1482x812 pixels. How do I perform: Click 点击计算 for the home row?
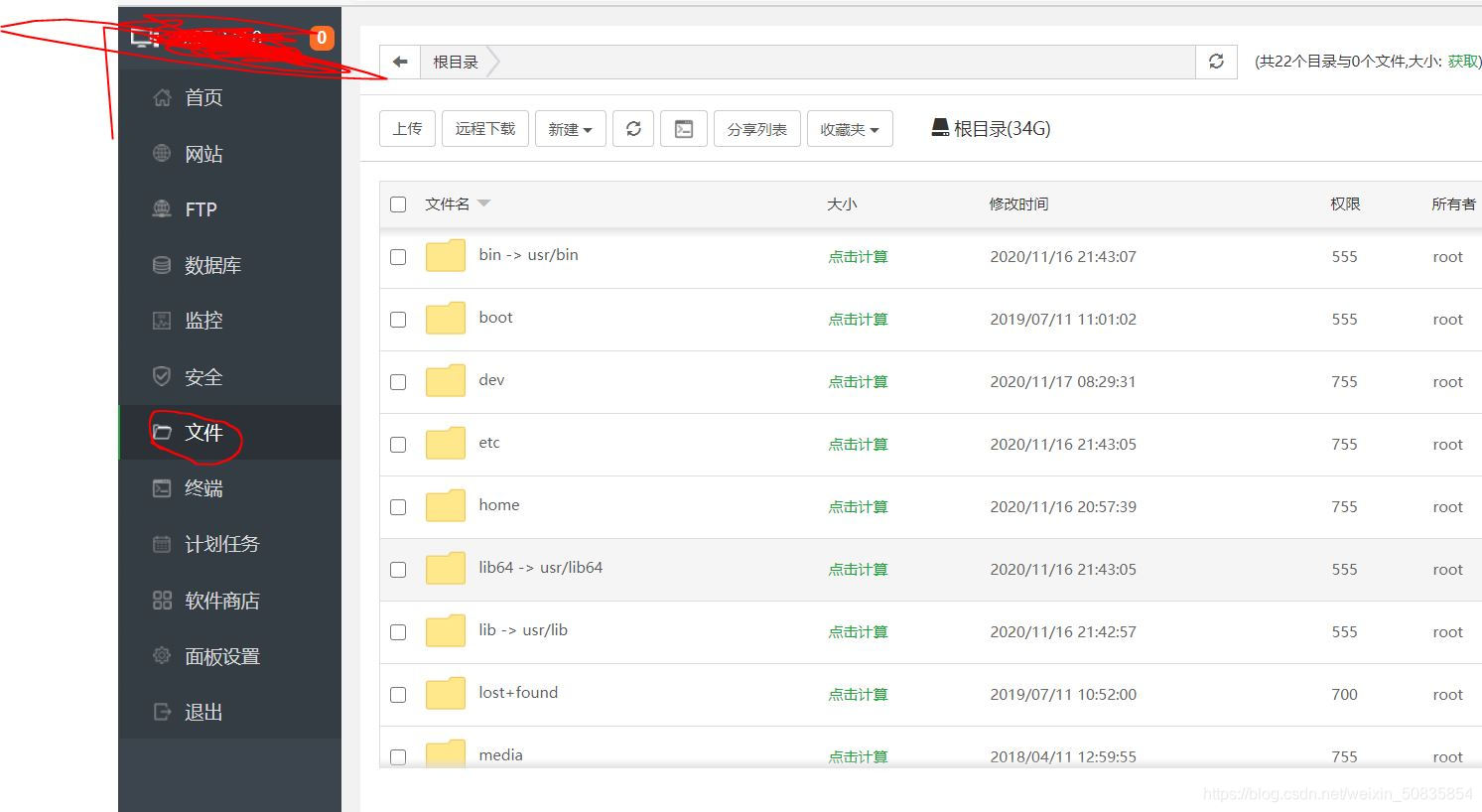click(858, 507)
